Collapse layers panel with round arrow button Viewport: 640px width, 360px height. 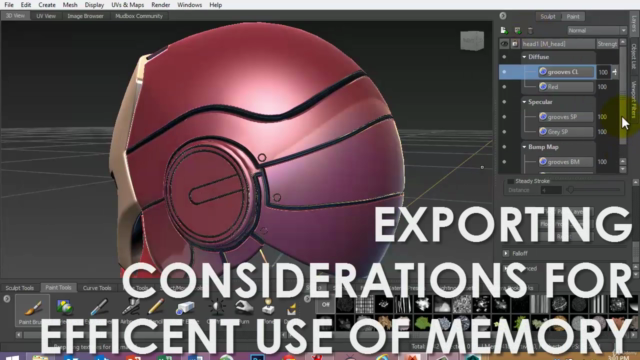coord(503,16)
